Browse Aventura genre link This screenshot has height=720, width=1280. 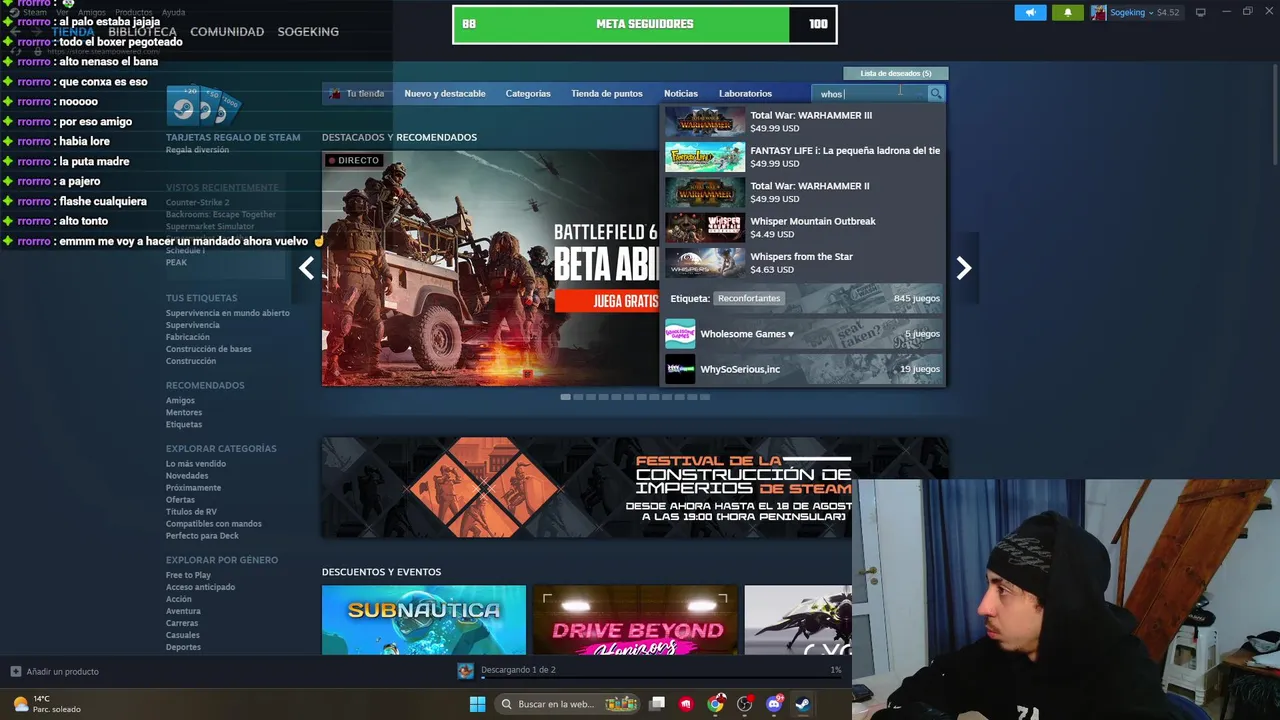[x=183, y=611]
